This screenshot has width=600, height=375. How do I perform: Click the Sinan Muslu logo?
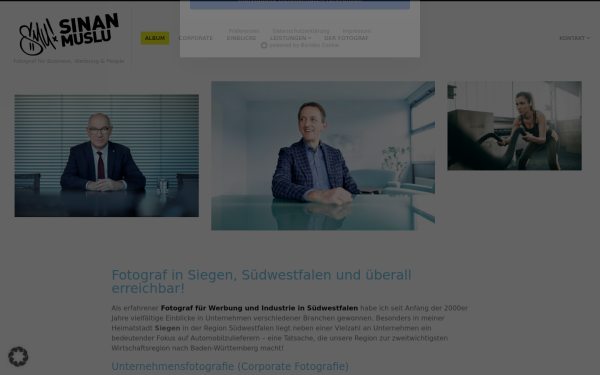pos(69,34)
